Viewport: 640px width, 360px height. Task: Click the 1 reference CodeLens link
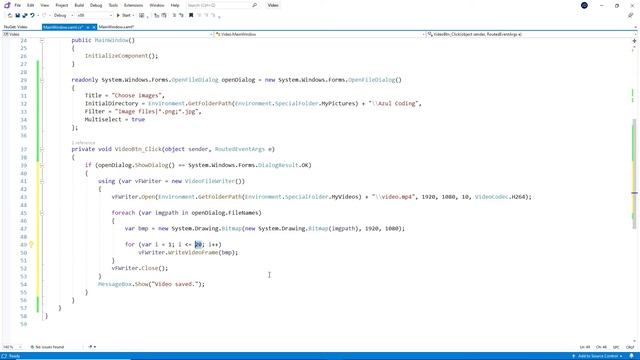(x=83, y=143)
